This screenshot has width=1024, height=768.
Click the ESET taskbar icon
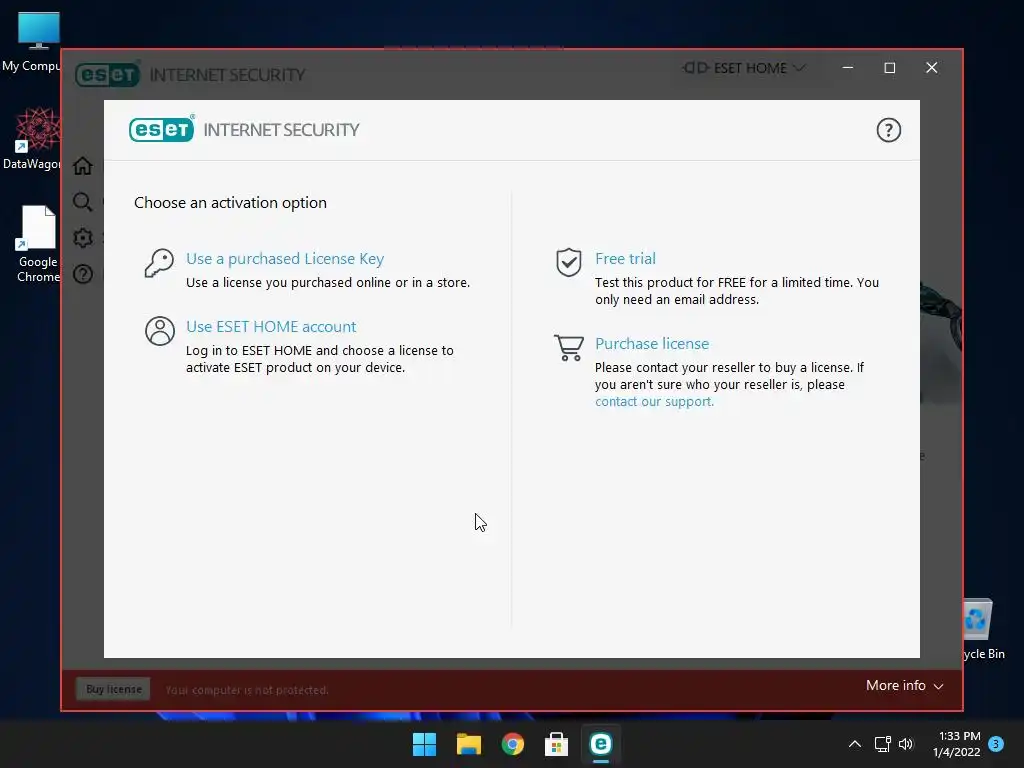[x=600, y=744]
